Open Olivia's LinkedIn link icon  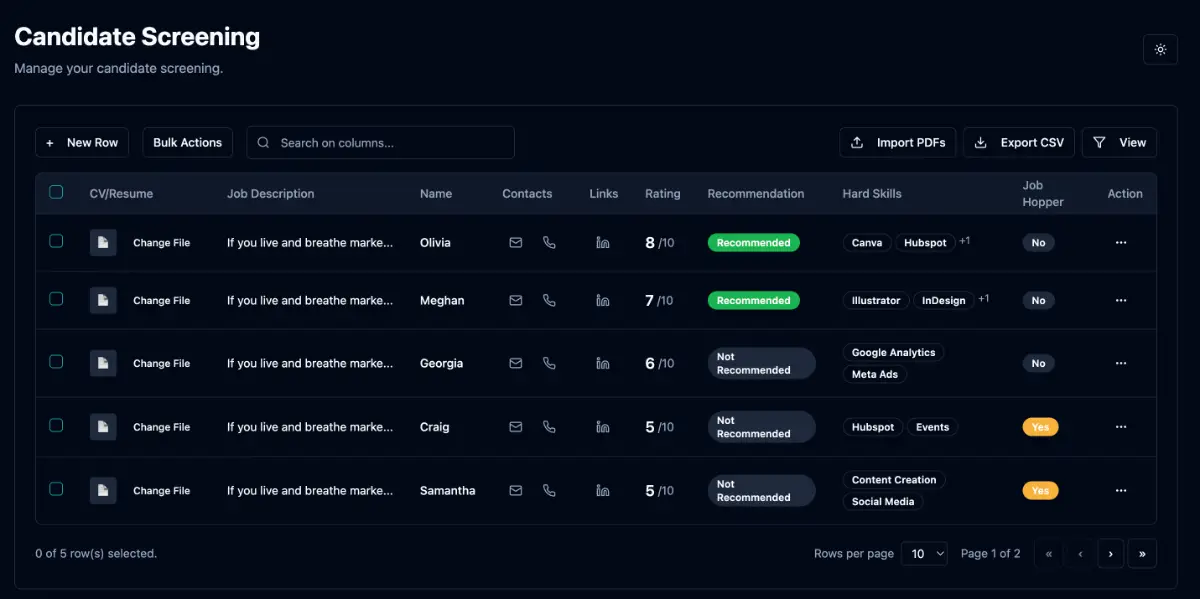tap(603, 242)
